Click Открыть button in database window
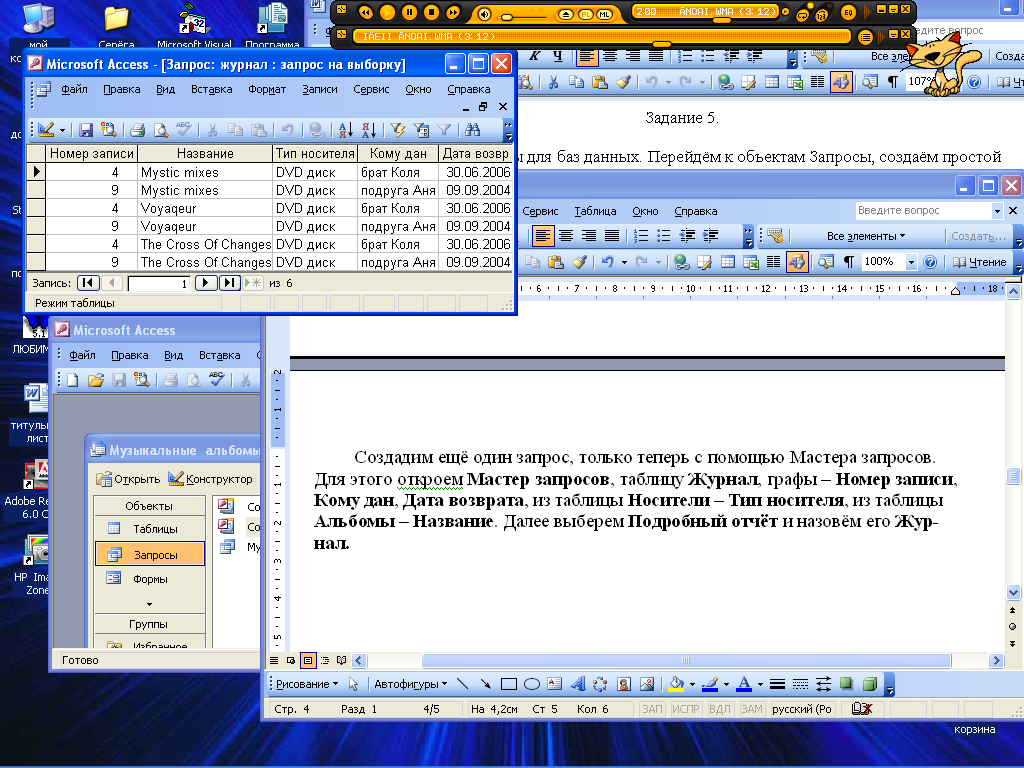Viewport: 1024px width, 768px height. click(128, 479)
